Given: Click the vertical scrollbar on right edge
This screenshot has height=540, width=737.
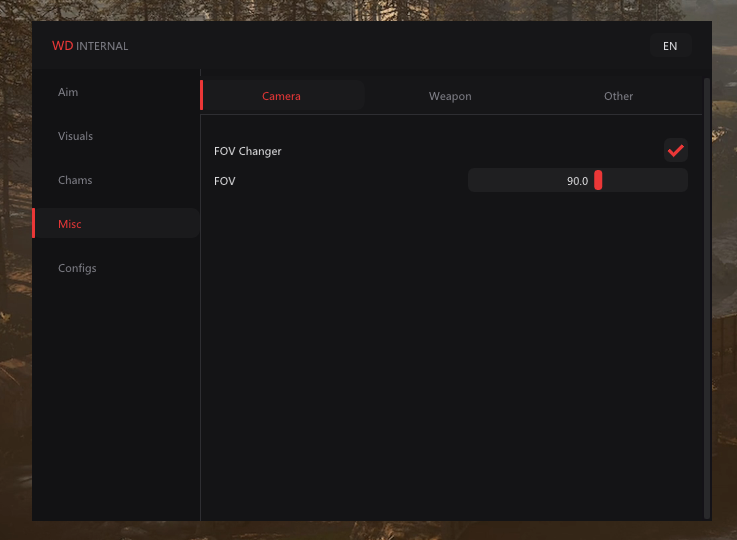Looking at the screenshot, I should click(x=706, y=298).
